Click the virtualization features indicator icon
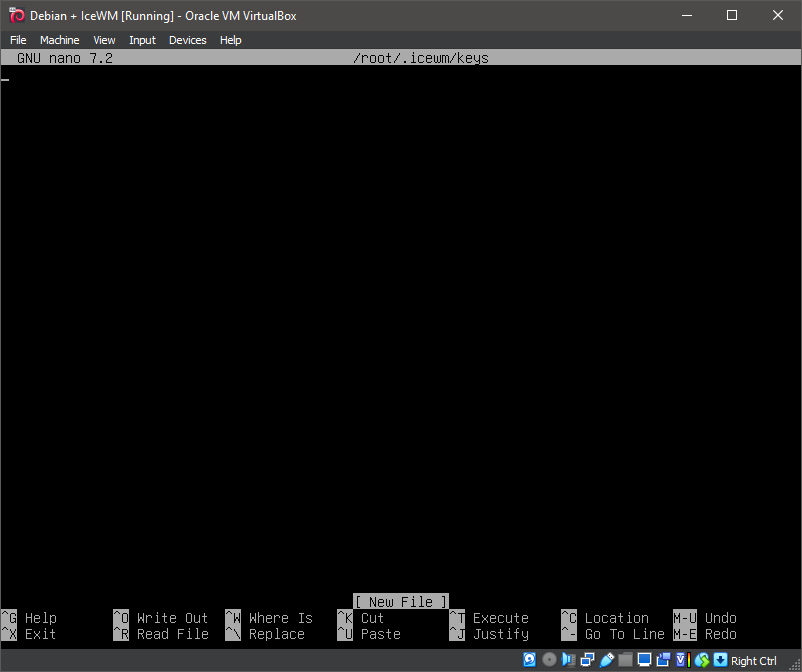 (681, 660)
